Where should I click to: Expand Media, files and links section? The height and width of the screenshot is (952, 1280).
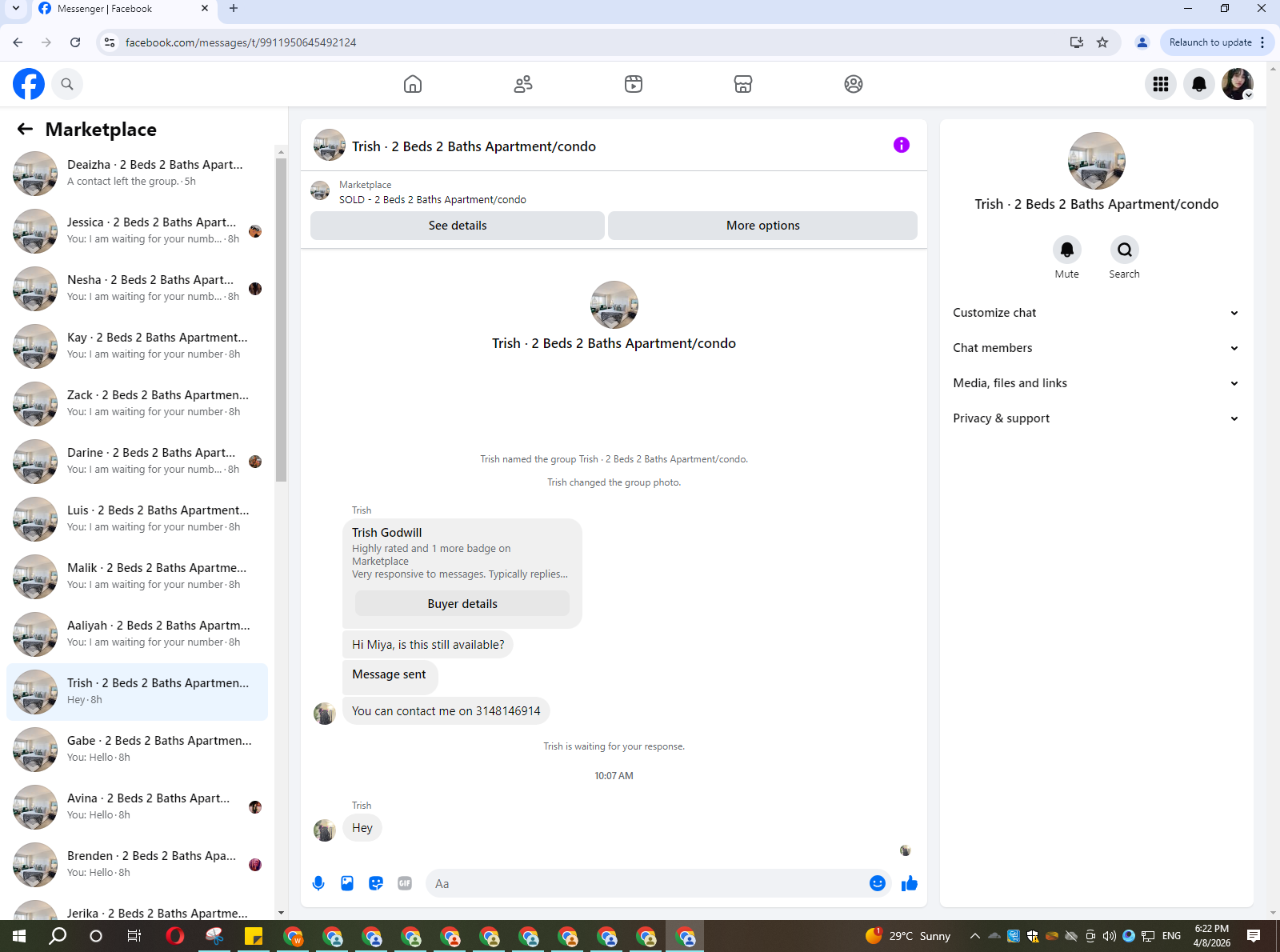click(x=1096, y=383)
